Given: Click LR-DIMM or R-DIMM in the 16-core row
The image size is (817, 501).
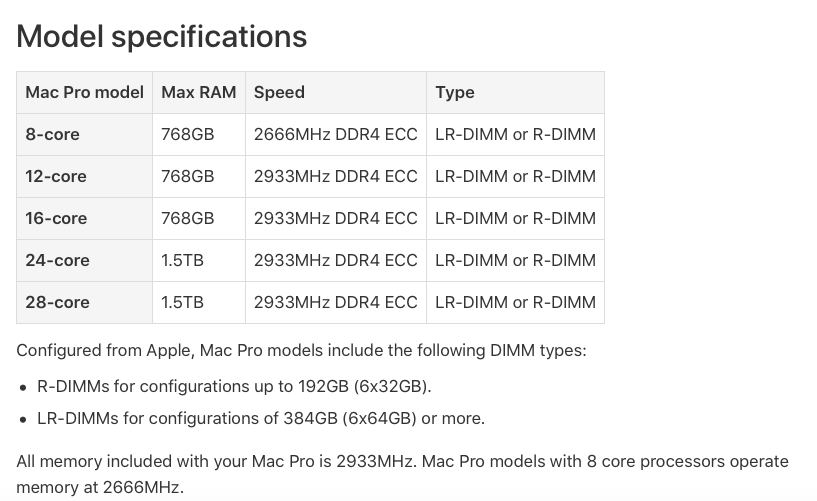Looking at the screenshot, I should [515, 218].
